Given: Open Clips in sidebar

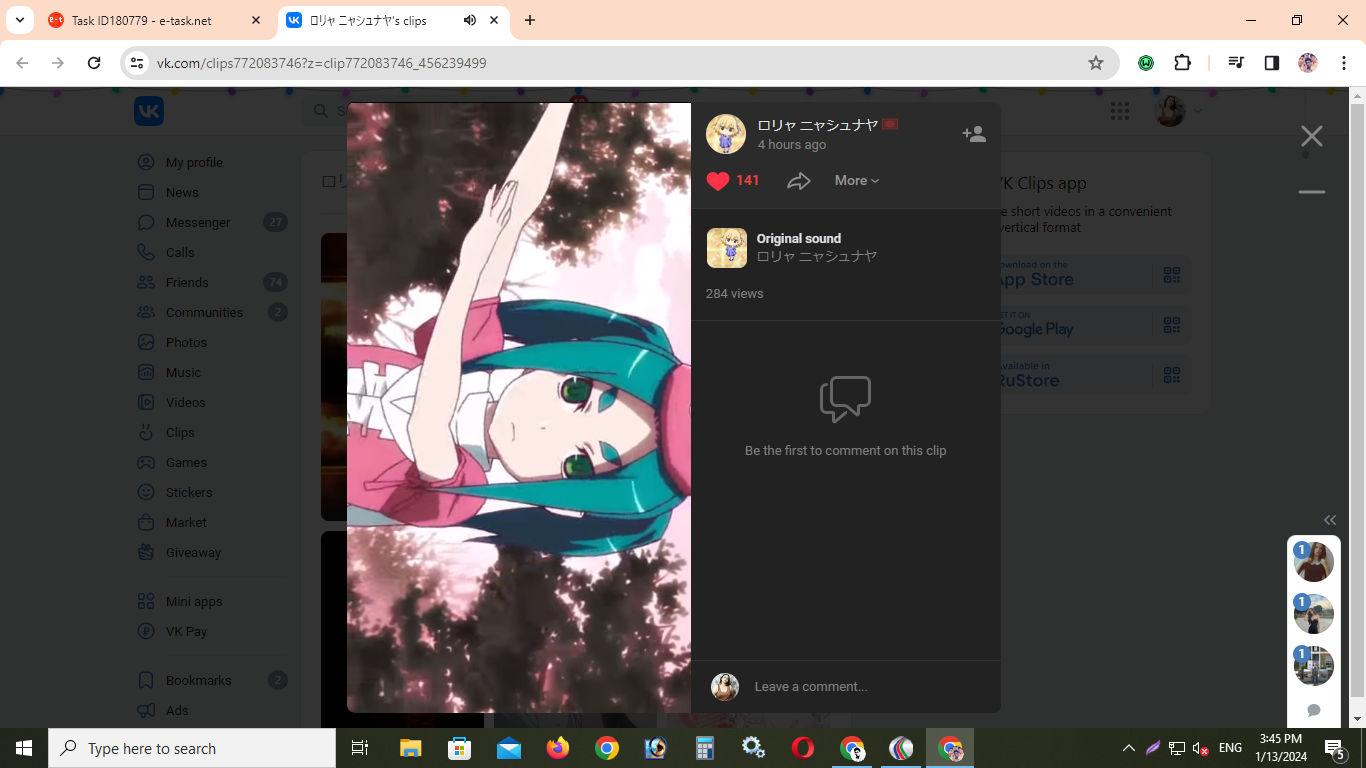Looking at the screenshot, I should 180,432.
